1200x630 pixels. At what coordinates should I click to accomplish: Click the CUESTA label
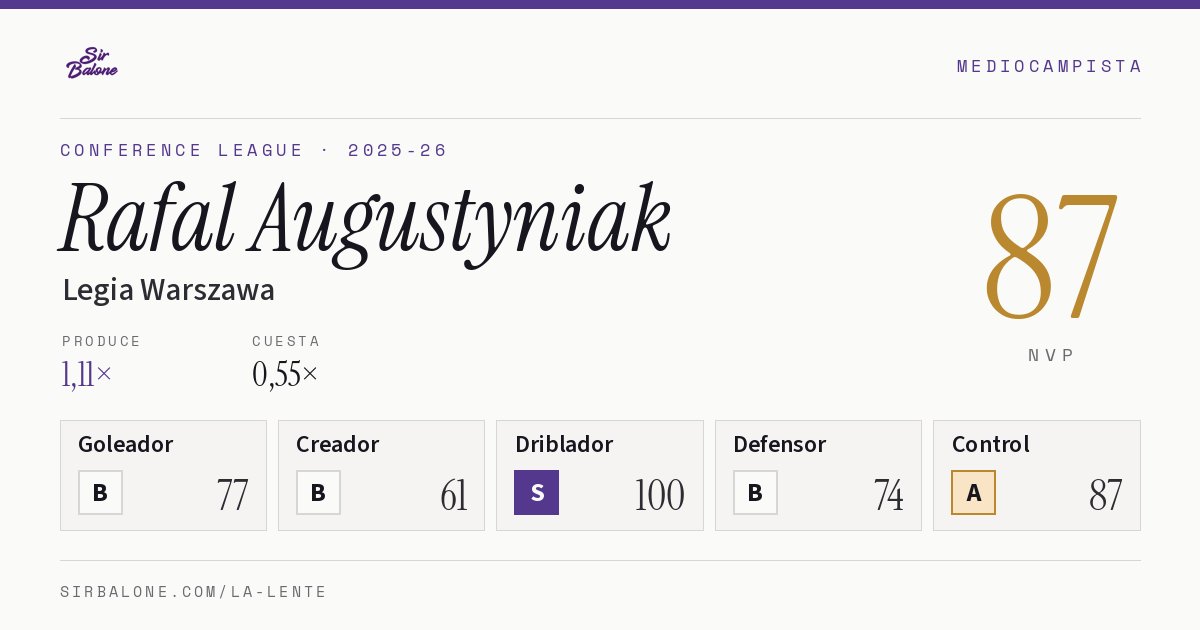click(286, 341)
